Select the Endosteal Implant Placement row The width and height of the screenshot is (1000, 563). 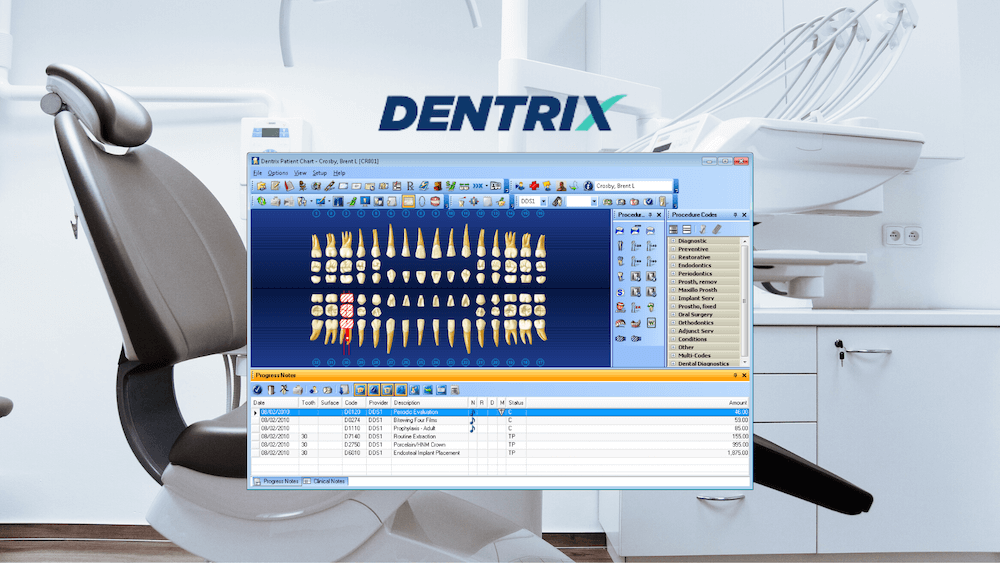click(x=501, y=453)
